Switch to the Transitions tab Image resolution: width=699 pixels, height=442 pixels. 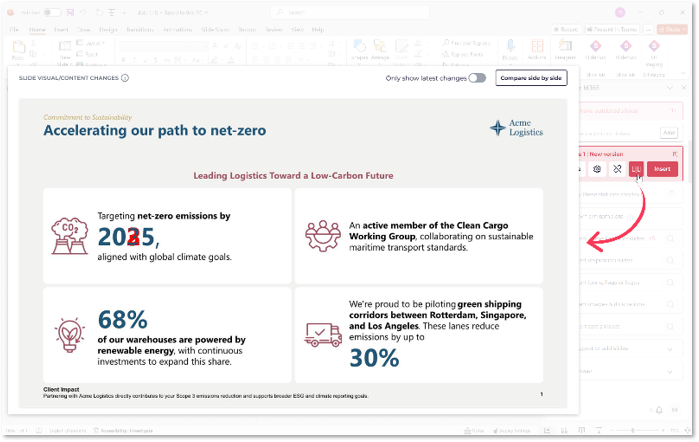point(140,29)
